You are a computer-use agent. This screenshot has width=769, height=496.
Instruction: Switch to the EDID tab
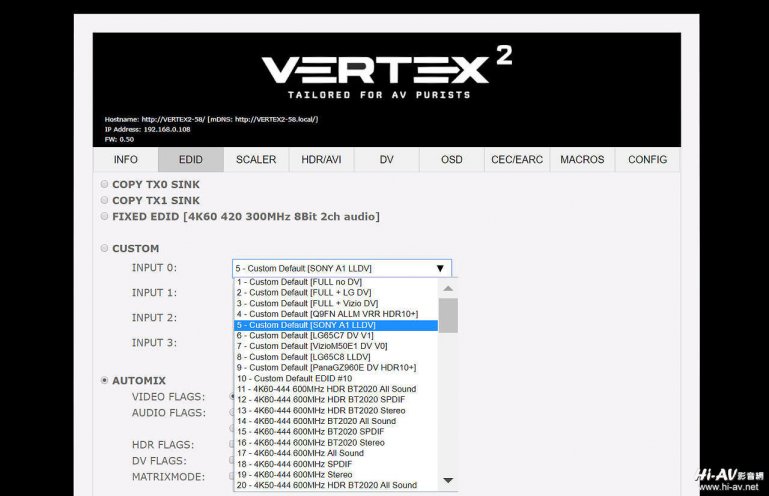[x=191, y=160]
